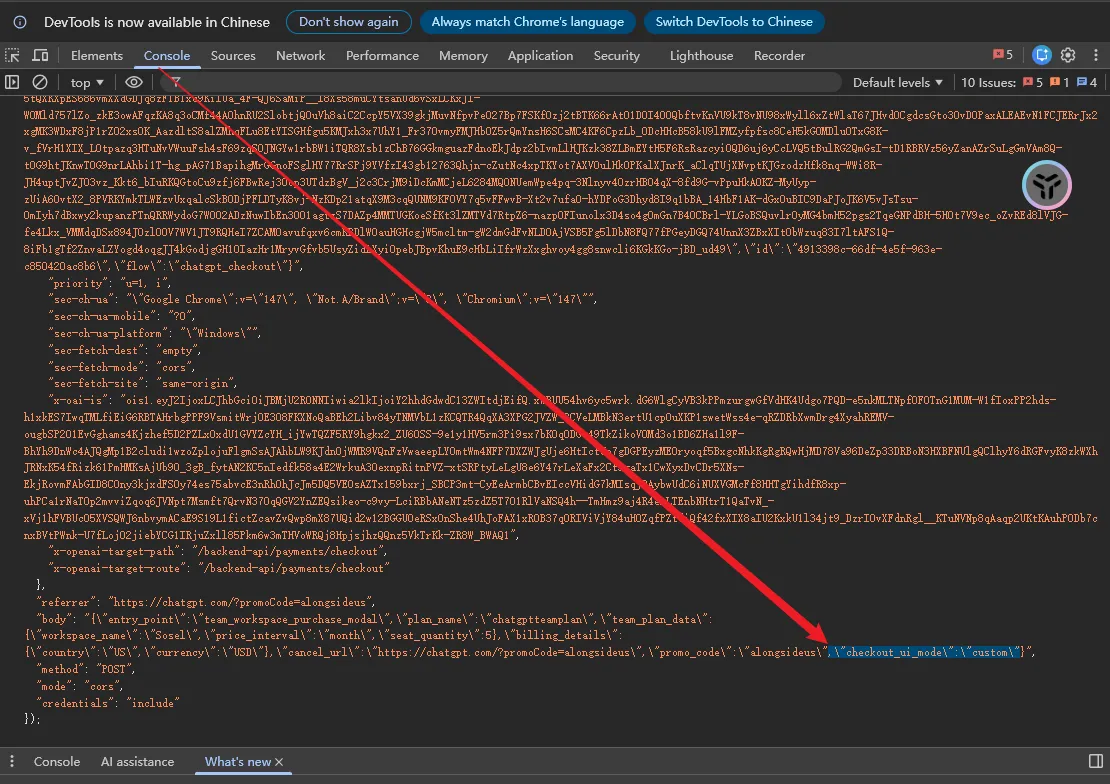
Task: Create a live expression via eye icon
Action: [134, 82]
